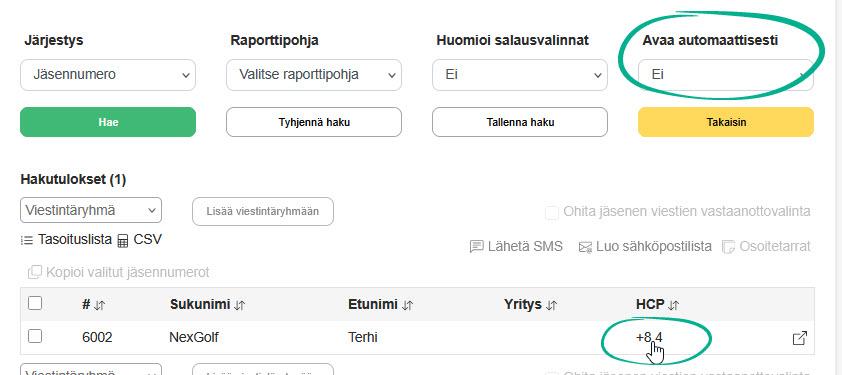Open the Viestintäryhmä dropdown
Viewport: 842px width, 375px height.
91,210
